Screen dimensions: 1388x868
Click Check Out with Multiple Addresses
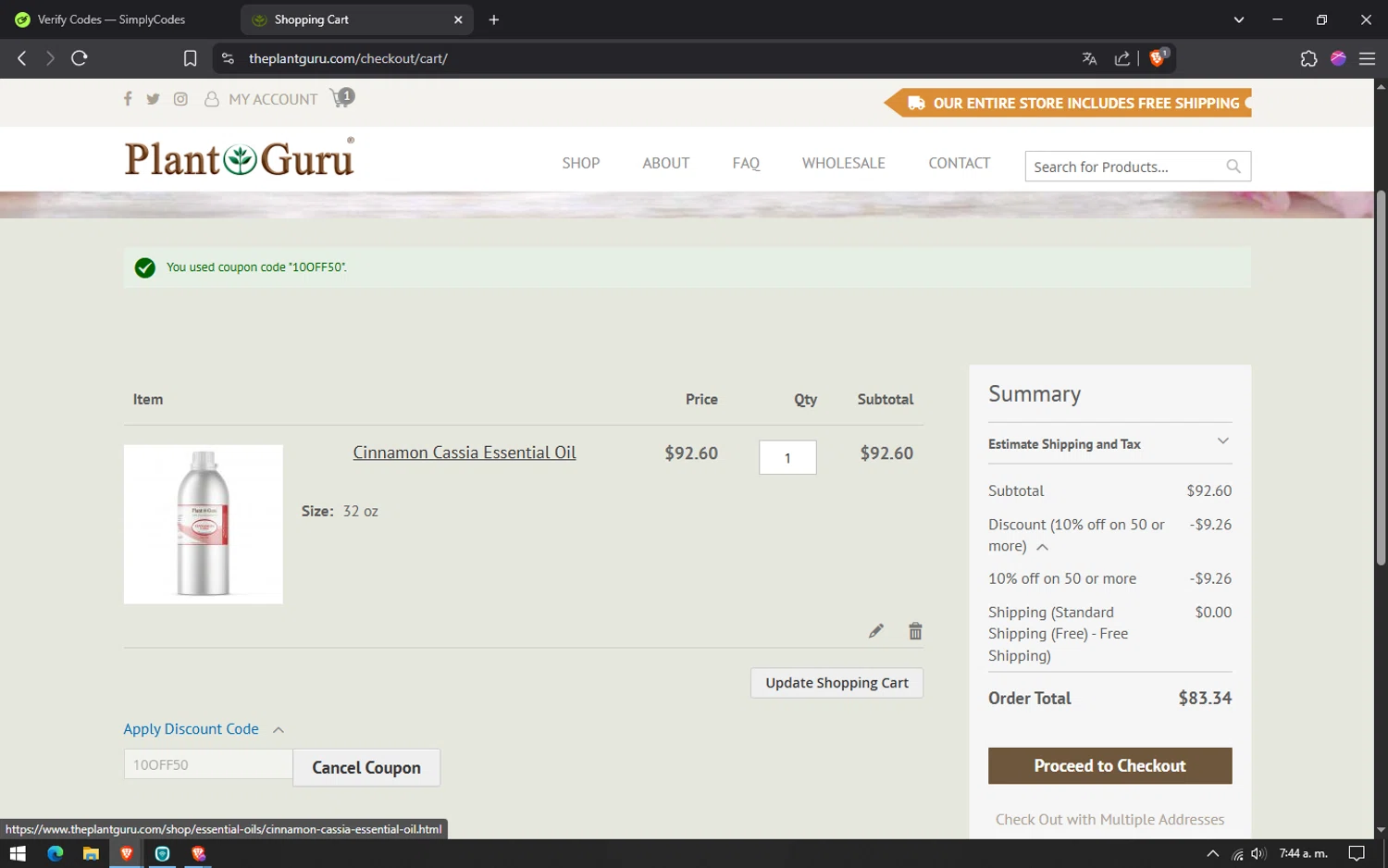(x=1109, y=820)
